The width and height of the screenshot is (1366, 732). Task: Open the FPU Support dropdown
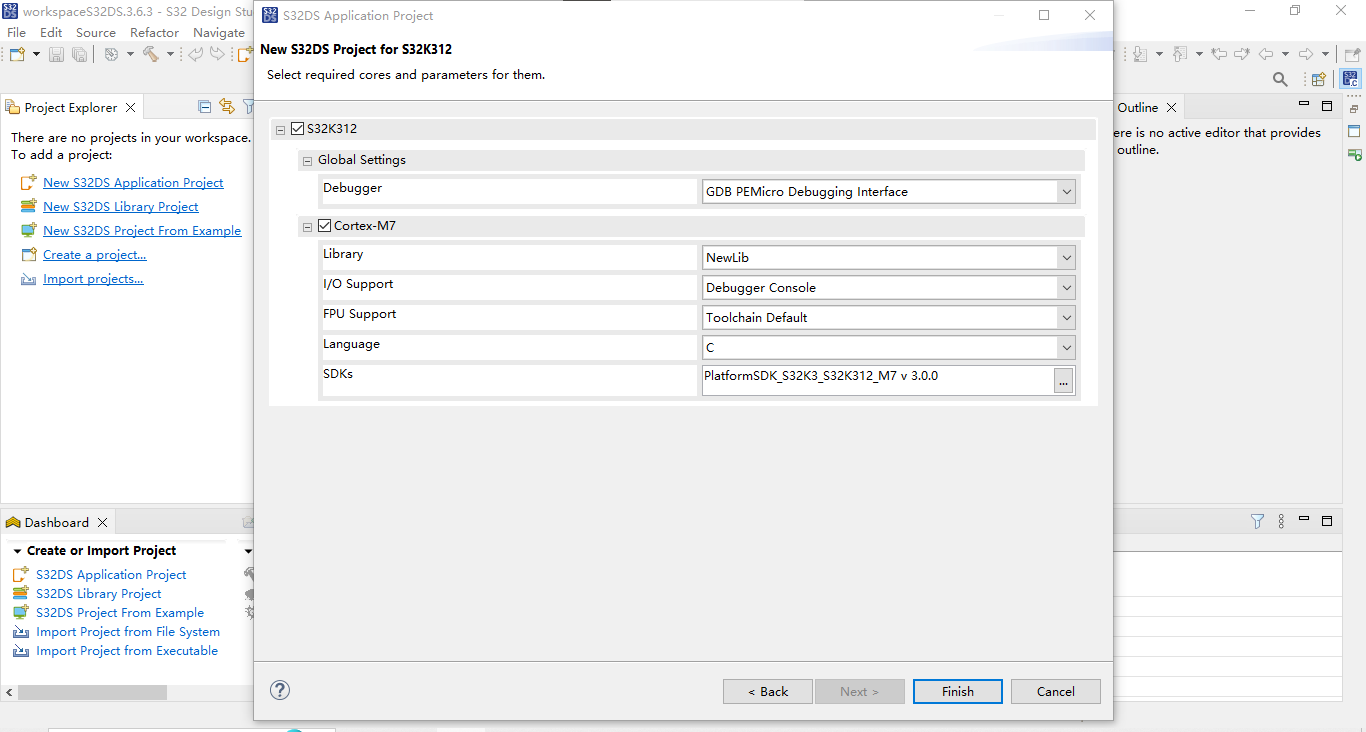click(1067, 318)
